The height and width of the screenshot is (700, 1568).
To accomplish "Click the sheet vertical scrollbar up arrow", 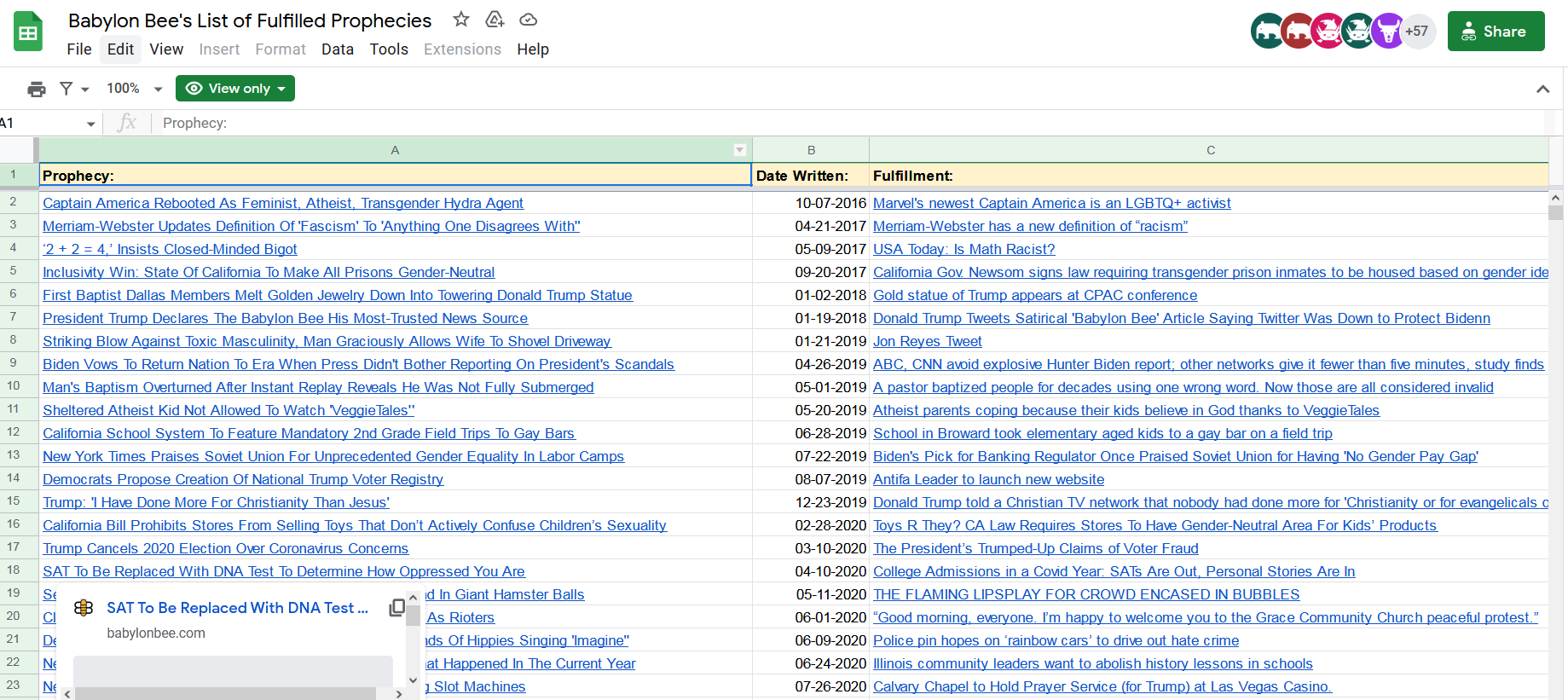I will (1555, 198).
